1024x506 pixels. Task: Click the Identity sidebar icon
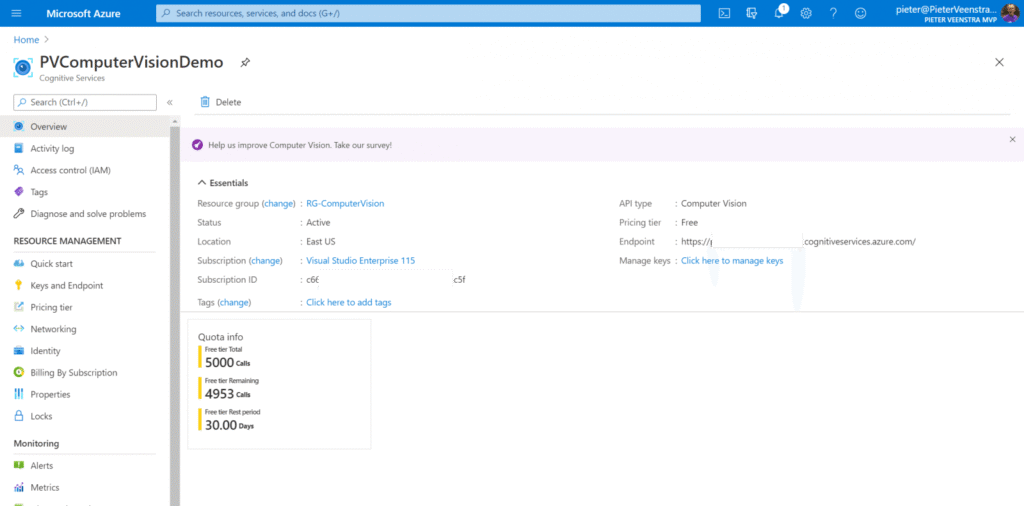pyautogui.click(x=19, y=351)
